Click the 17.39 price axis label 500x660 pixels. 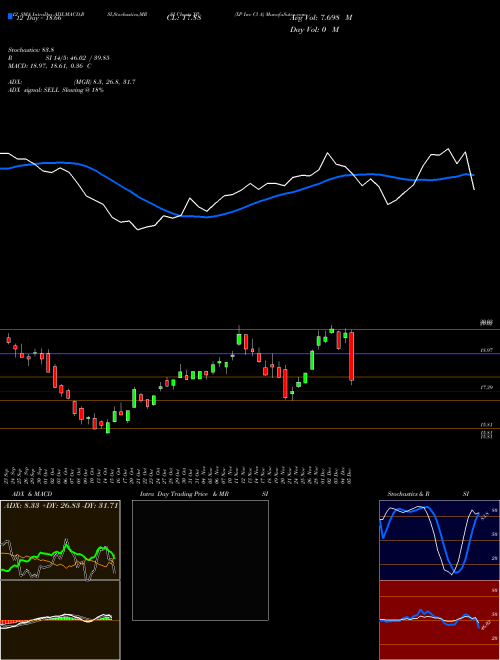point(487,387)
